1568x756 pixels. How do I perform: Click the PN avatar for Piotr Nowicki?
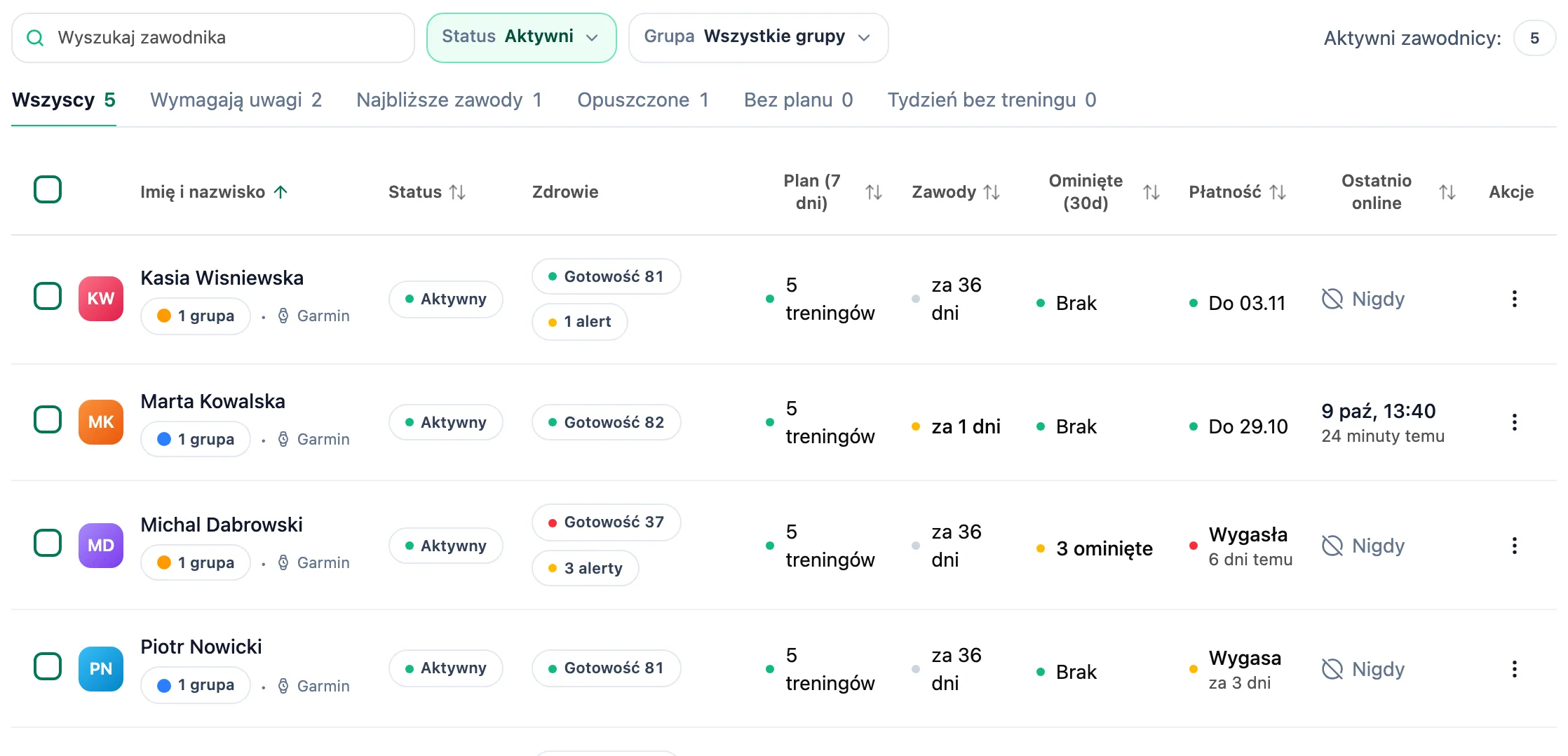(x=101, y=669)
